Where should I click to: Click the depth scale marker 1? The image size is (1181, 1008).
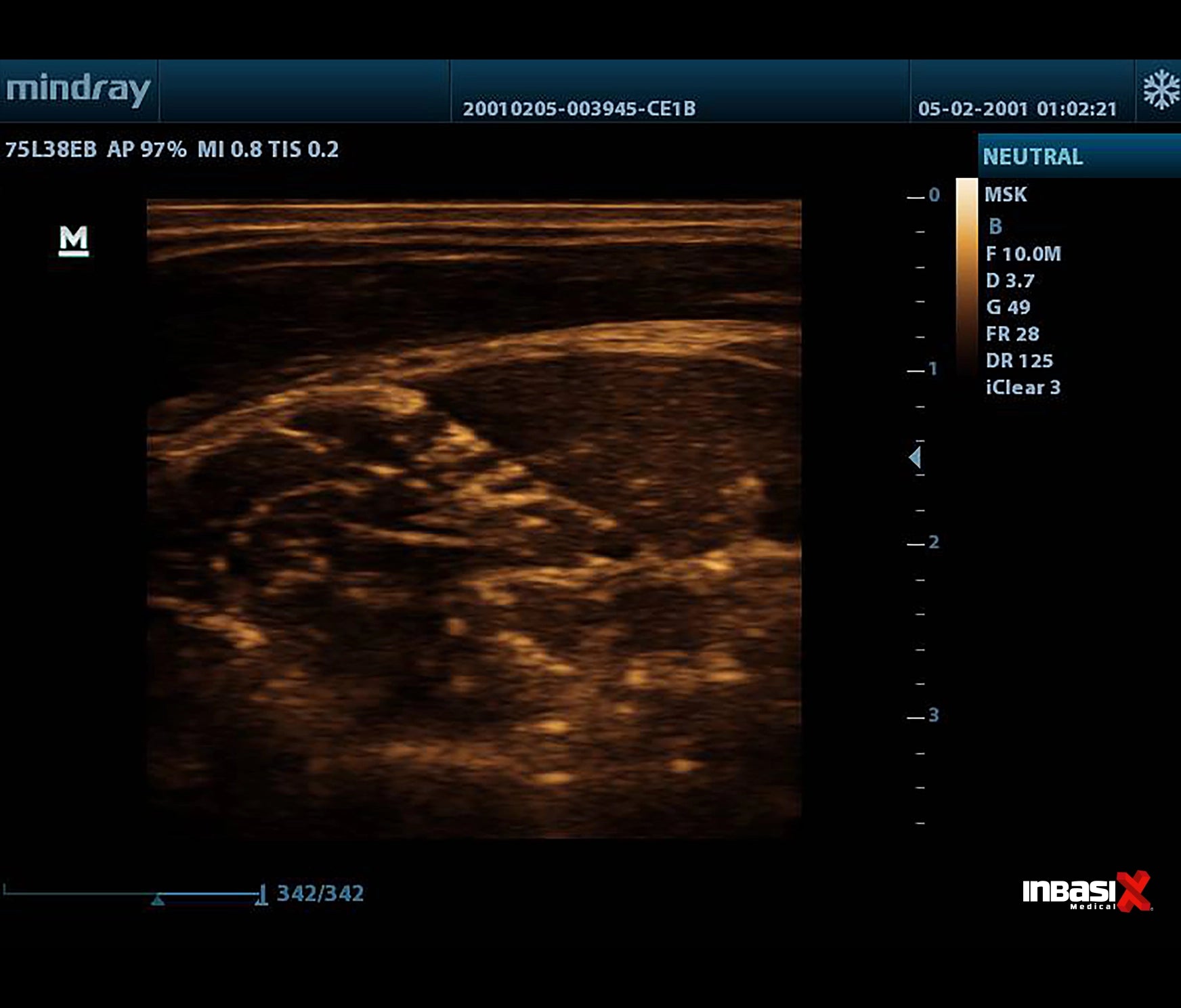click(933, 369)
